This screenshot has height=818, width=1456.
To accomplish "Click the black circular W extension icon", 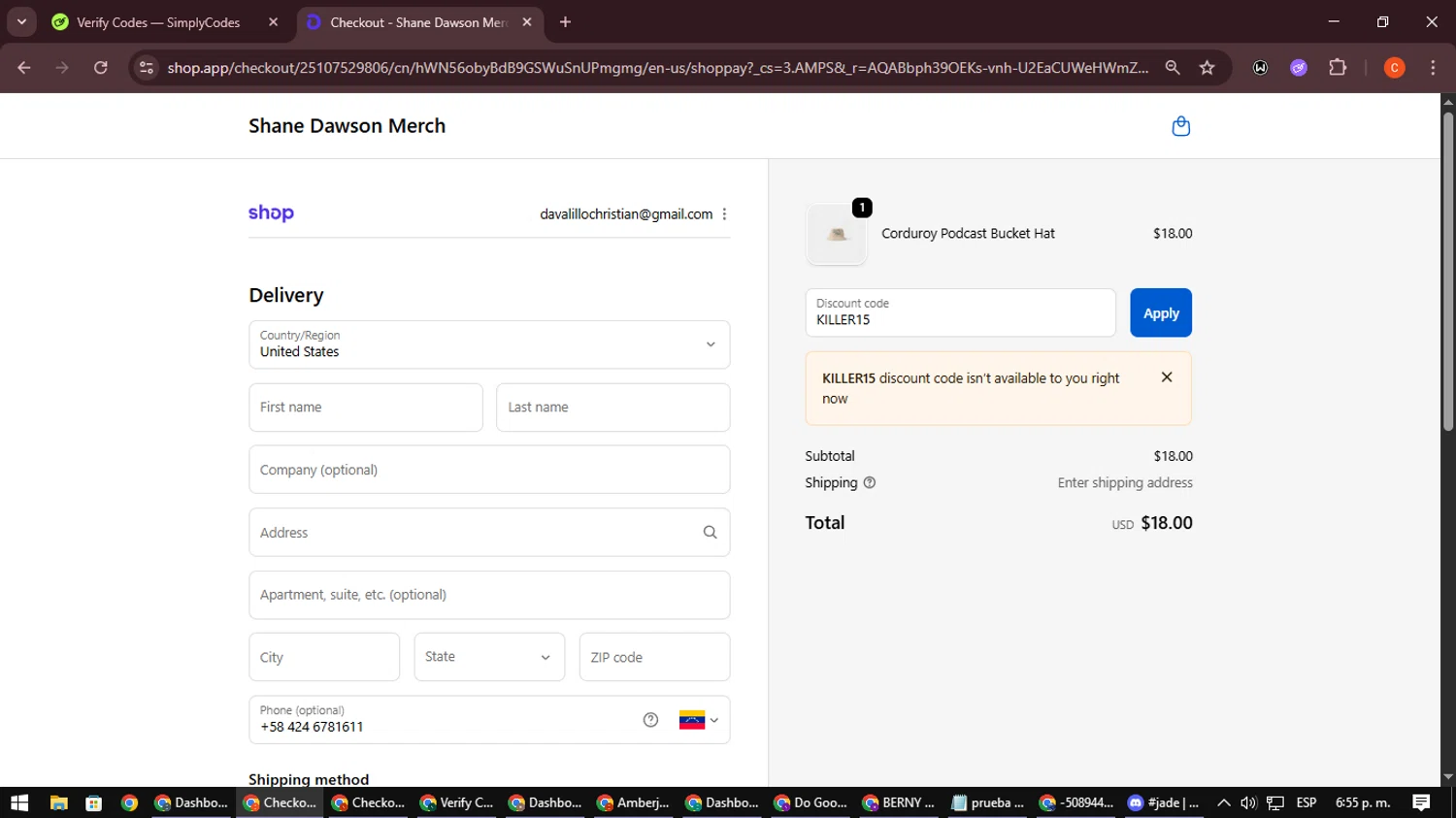I will point(1260,68).
